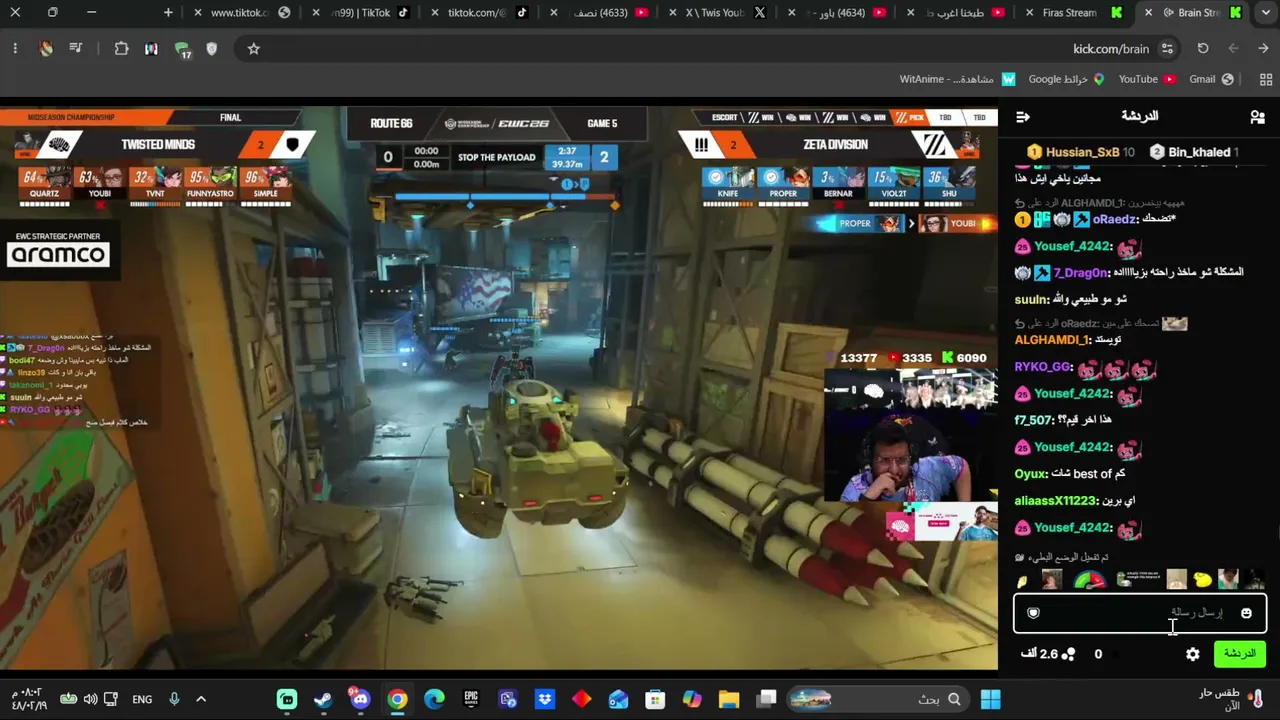Open the chat settings gear
This screenshot has height=720, width=1280.
click(1193, 654)
